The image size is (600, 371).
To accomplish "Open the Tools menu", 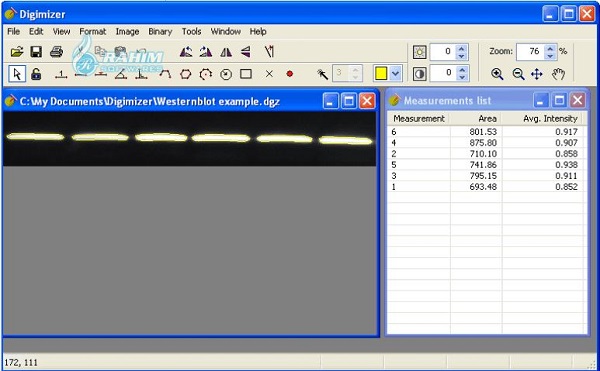I will (x=191, y=31).
